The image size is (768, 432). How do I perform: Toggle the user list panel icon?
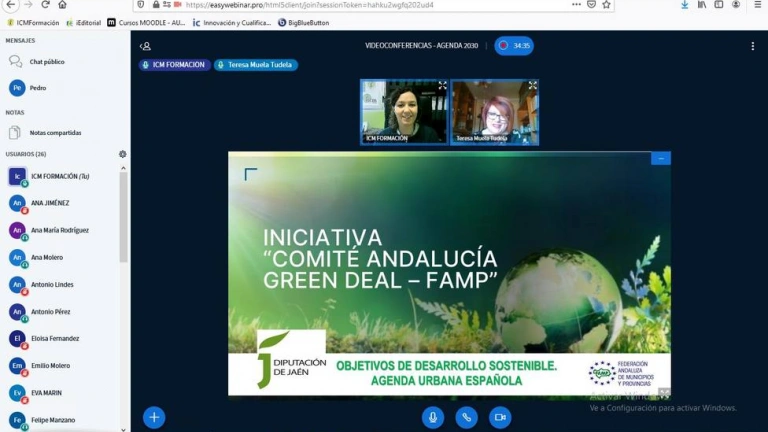click(x=146, y=46)
